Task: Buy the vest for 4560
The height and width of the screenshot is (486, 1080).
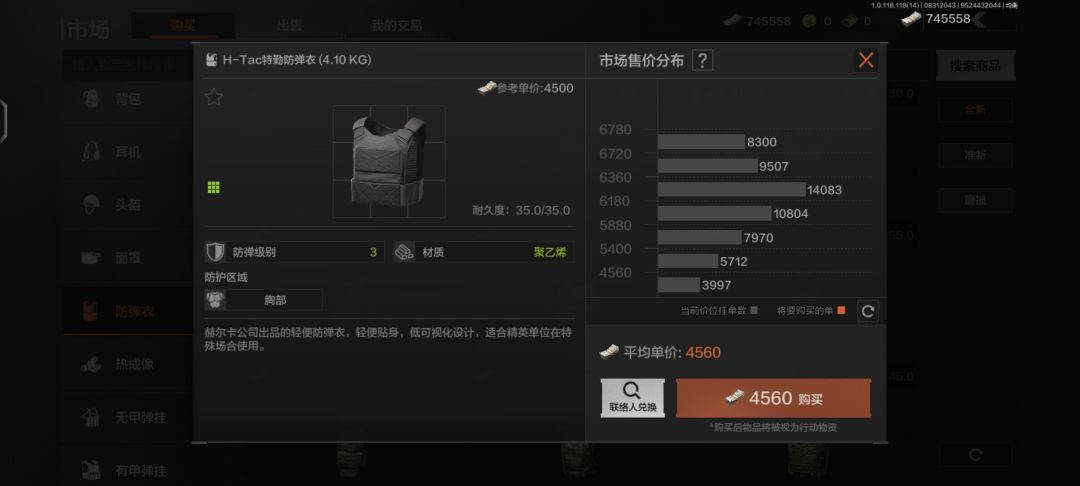Action: [x=773, y=398]
